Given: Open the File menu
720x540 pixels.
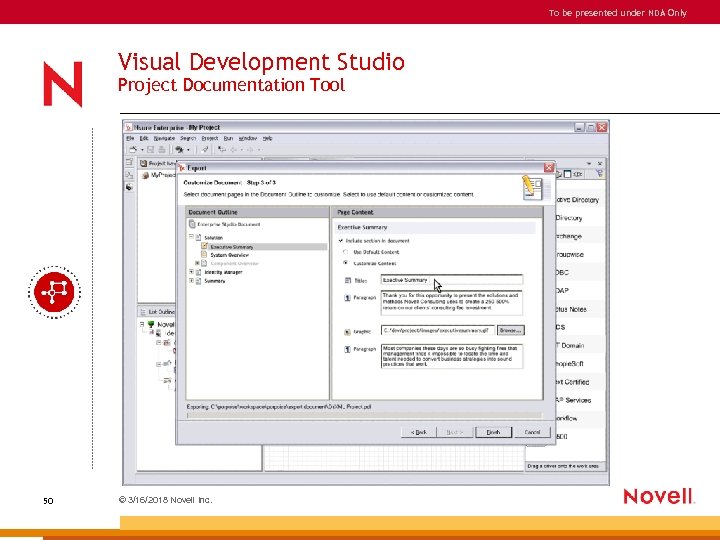Looking at the screenshot, I should pyautogui.click(x=130, y=138).
